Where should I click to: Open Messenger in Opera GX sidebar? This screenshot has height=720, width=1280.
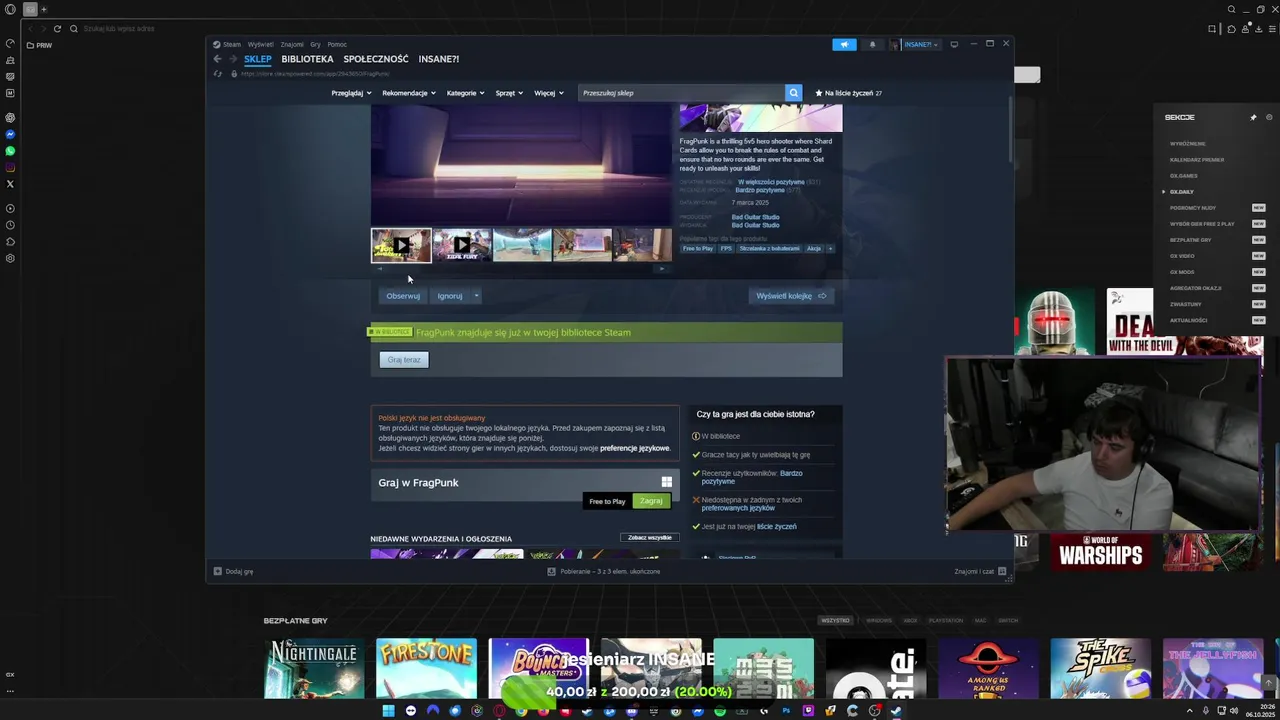click(10, 134)
